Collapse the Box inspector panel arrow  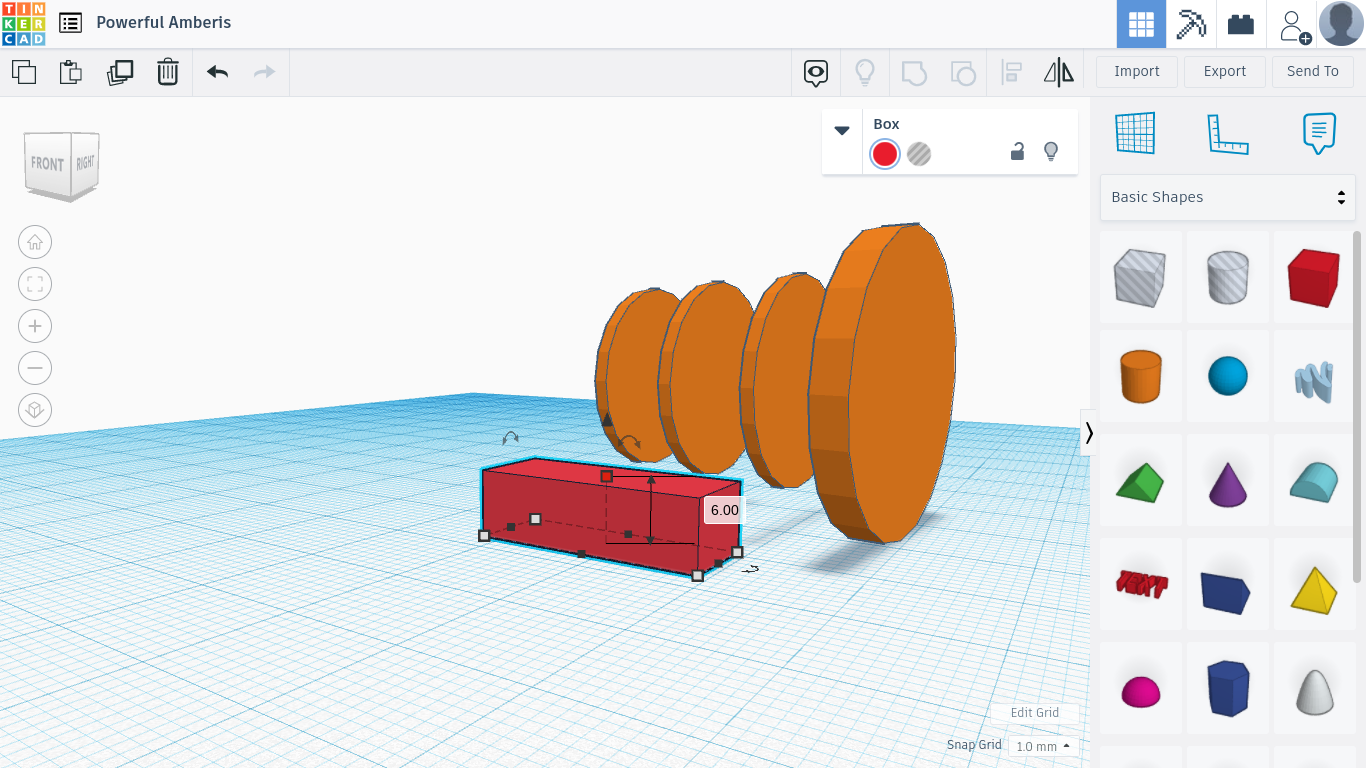point(842,131)
